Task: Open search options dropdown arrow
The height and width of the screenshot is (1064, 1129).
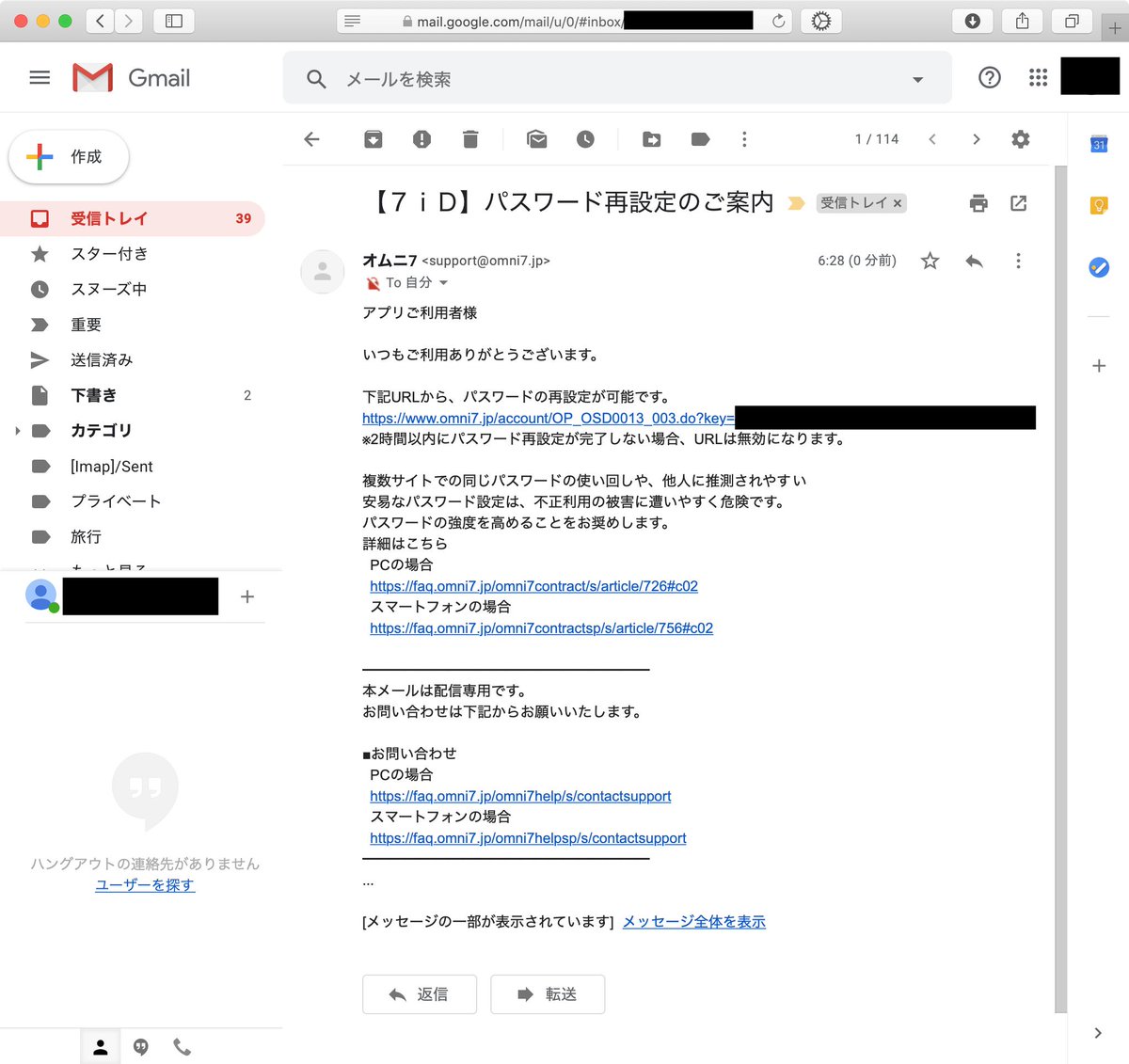Action: tap(917, 80)
